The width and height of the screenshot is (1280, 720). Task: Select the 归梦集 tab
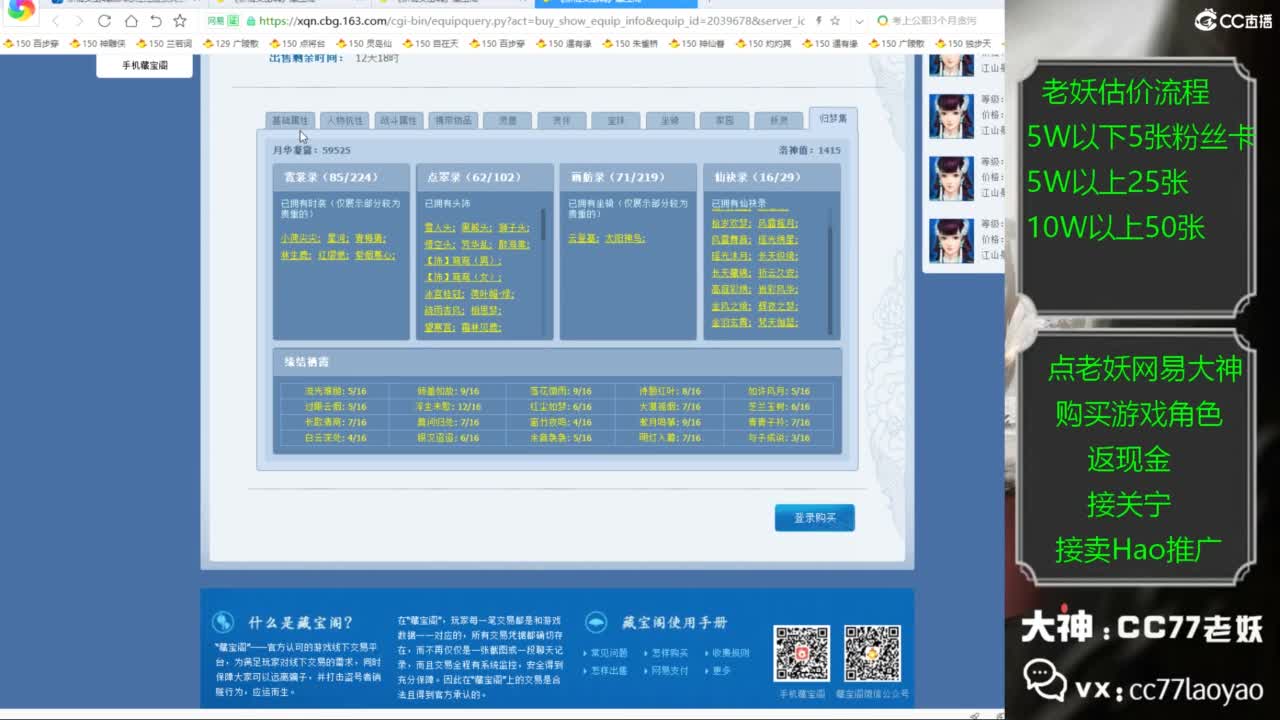point(833,118)
